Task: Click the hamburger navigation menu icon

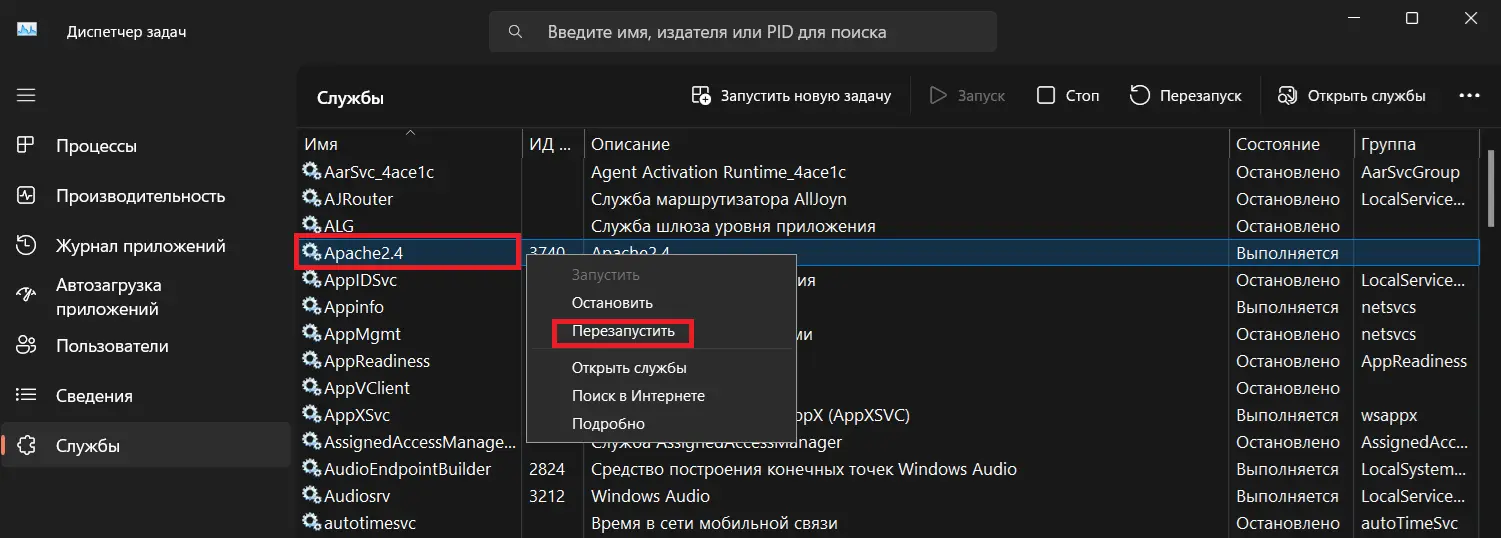Action: 26,95
